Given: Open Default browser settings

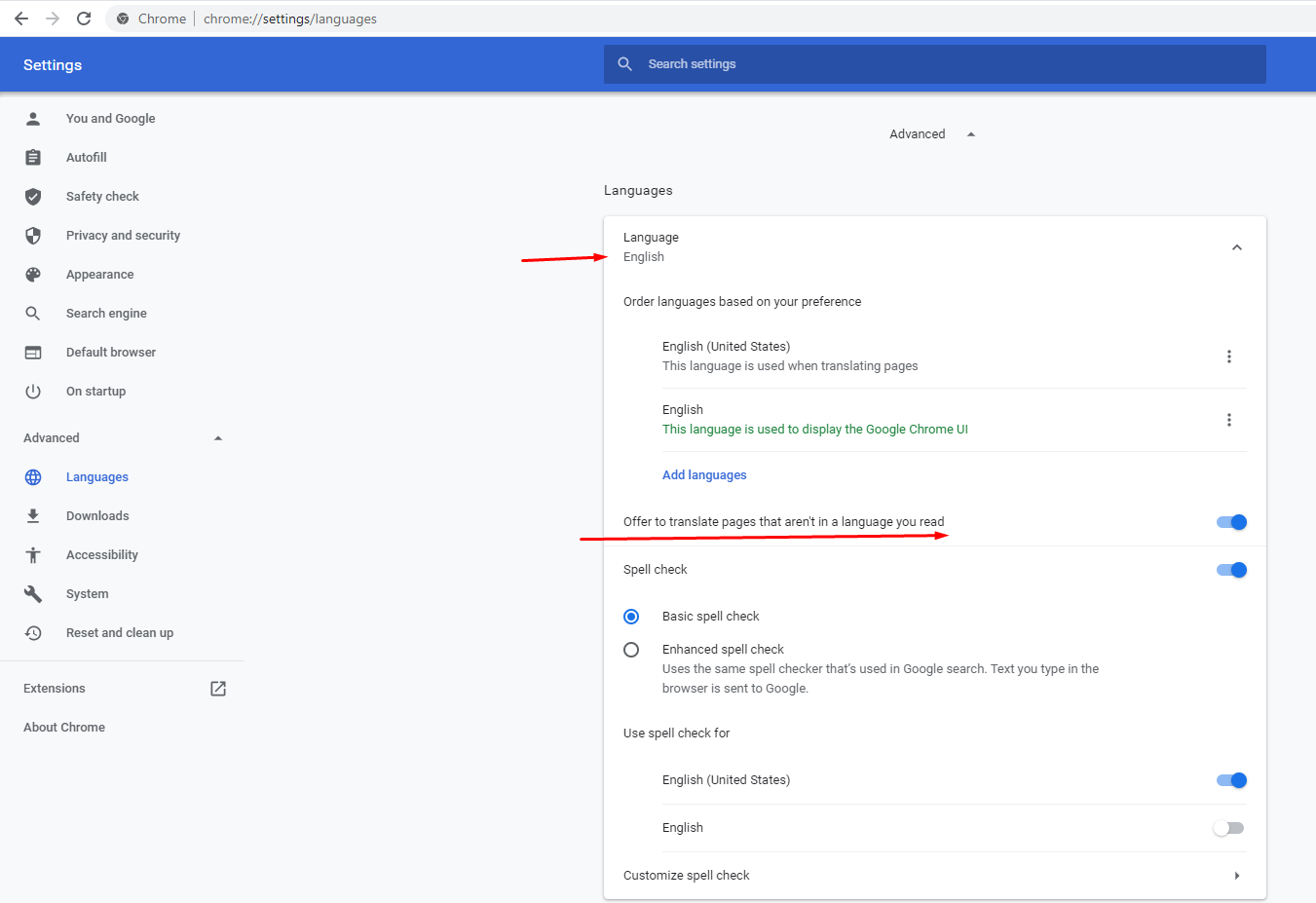Looking at the screenshot, I should click(111, 353).
